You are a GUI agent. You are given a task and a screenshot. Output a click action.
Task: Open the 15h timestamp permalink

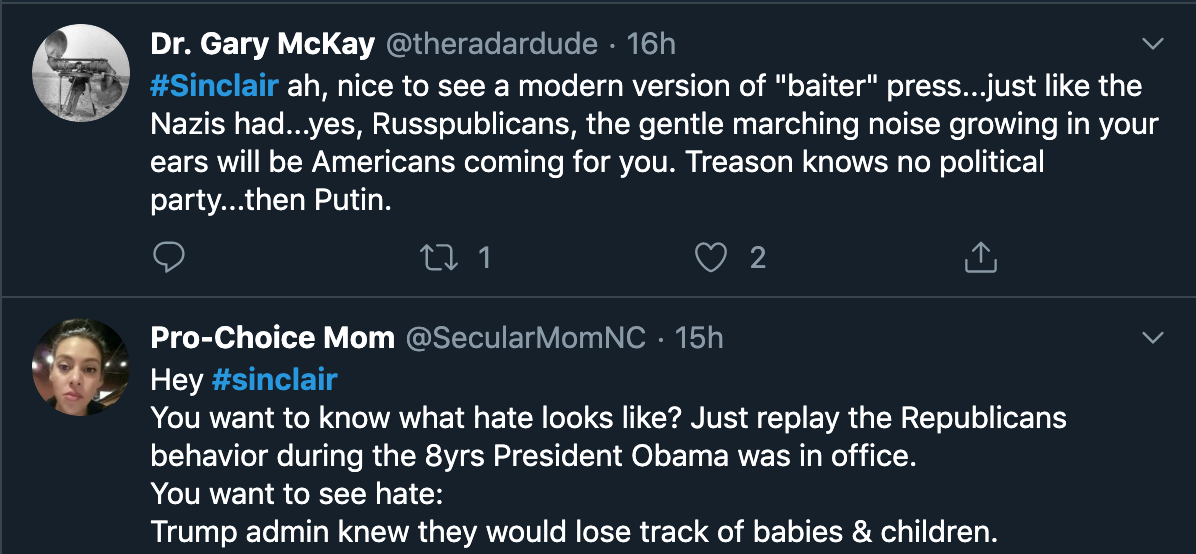click(x=699, y=337)
